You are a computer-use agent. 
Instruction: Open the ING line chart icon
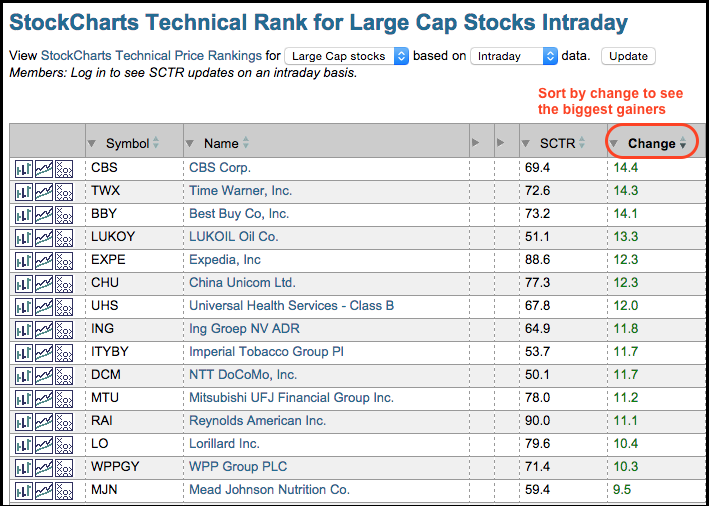point(44,330)
